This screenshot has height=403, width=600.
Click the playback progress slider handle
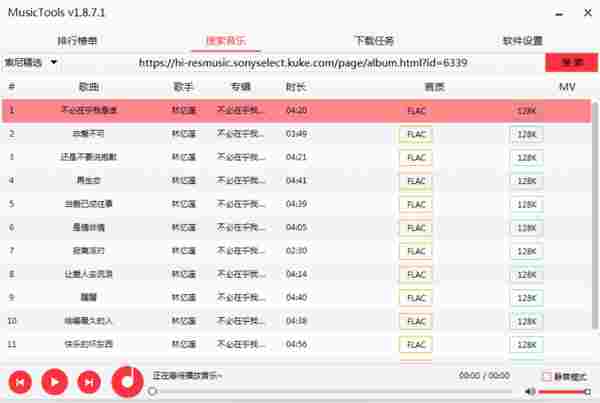pyautogui.click(x=152, y=391)
